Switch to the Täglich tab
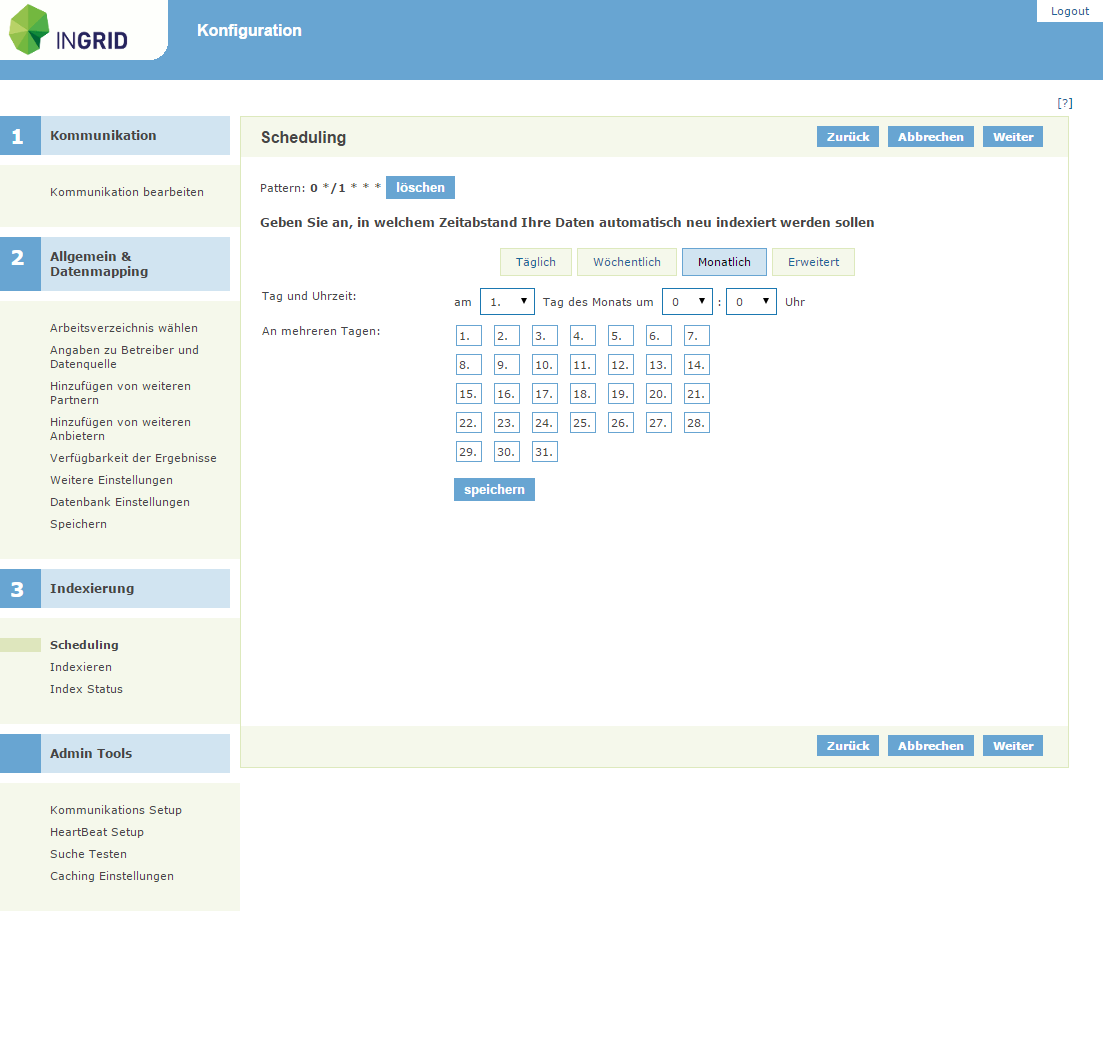The height and width of the screenshot is (1053, 1103). [x=535, y=261]
